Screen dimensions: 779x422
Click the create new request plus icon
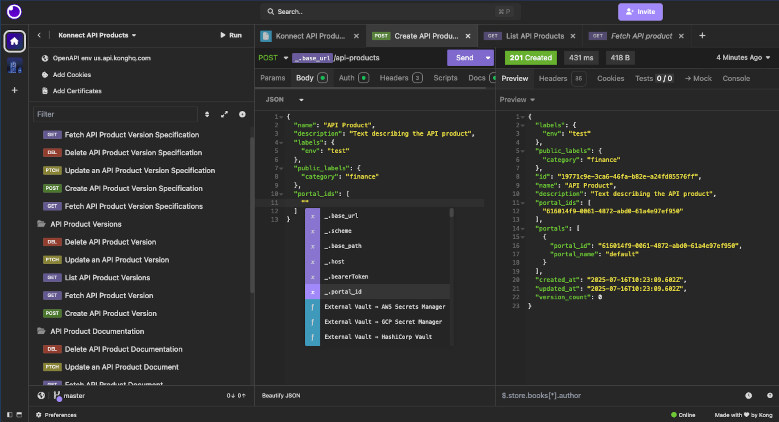point(243,114)
